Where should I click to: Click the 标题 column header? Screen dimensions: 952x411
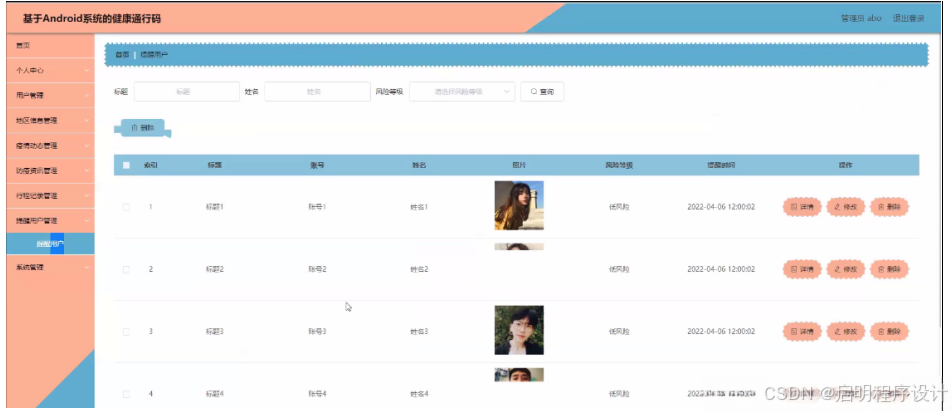pyautogui.click(x=214, y=165)
